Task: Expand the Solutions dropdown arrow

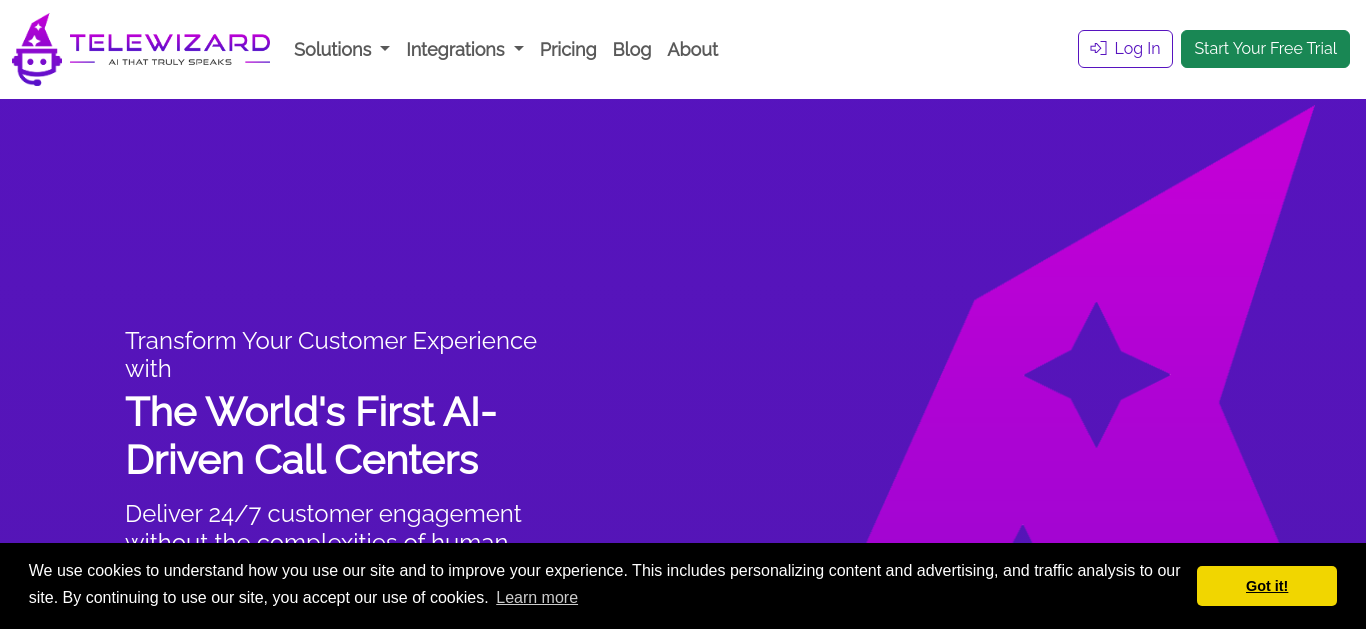Action: pos(385,50)
